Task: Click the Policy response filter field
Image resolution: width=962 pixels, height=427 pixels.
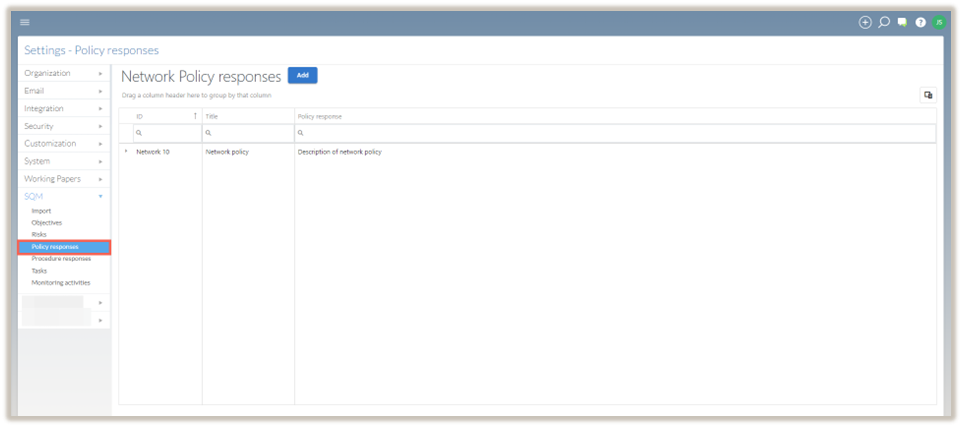Action: (615, 133)
